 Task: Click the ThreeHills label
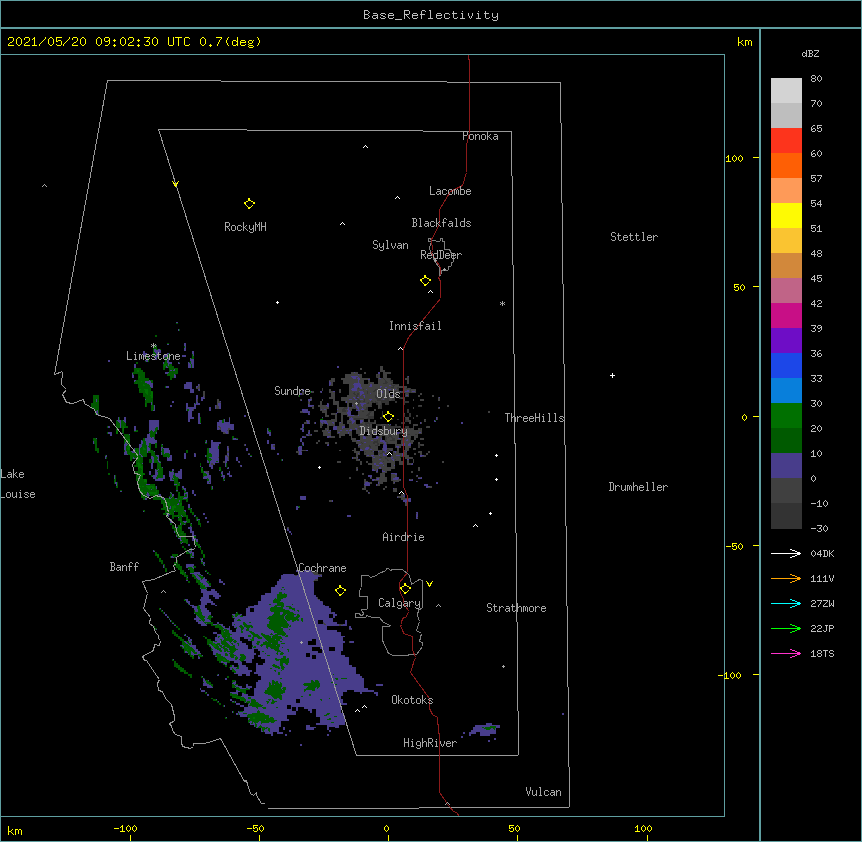534,418
